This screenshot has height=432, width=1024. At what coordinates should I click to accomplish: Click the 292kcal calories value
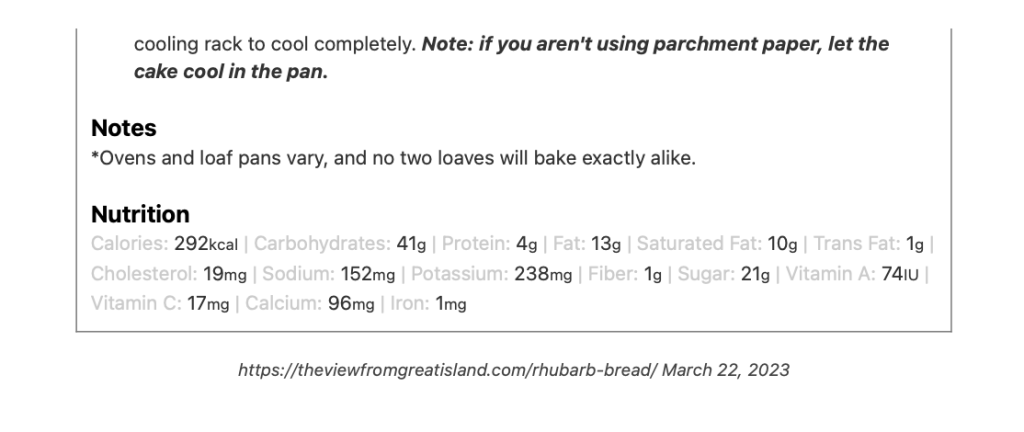tap(206, 243)
